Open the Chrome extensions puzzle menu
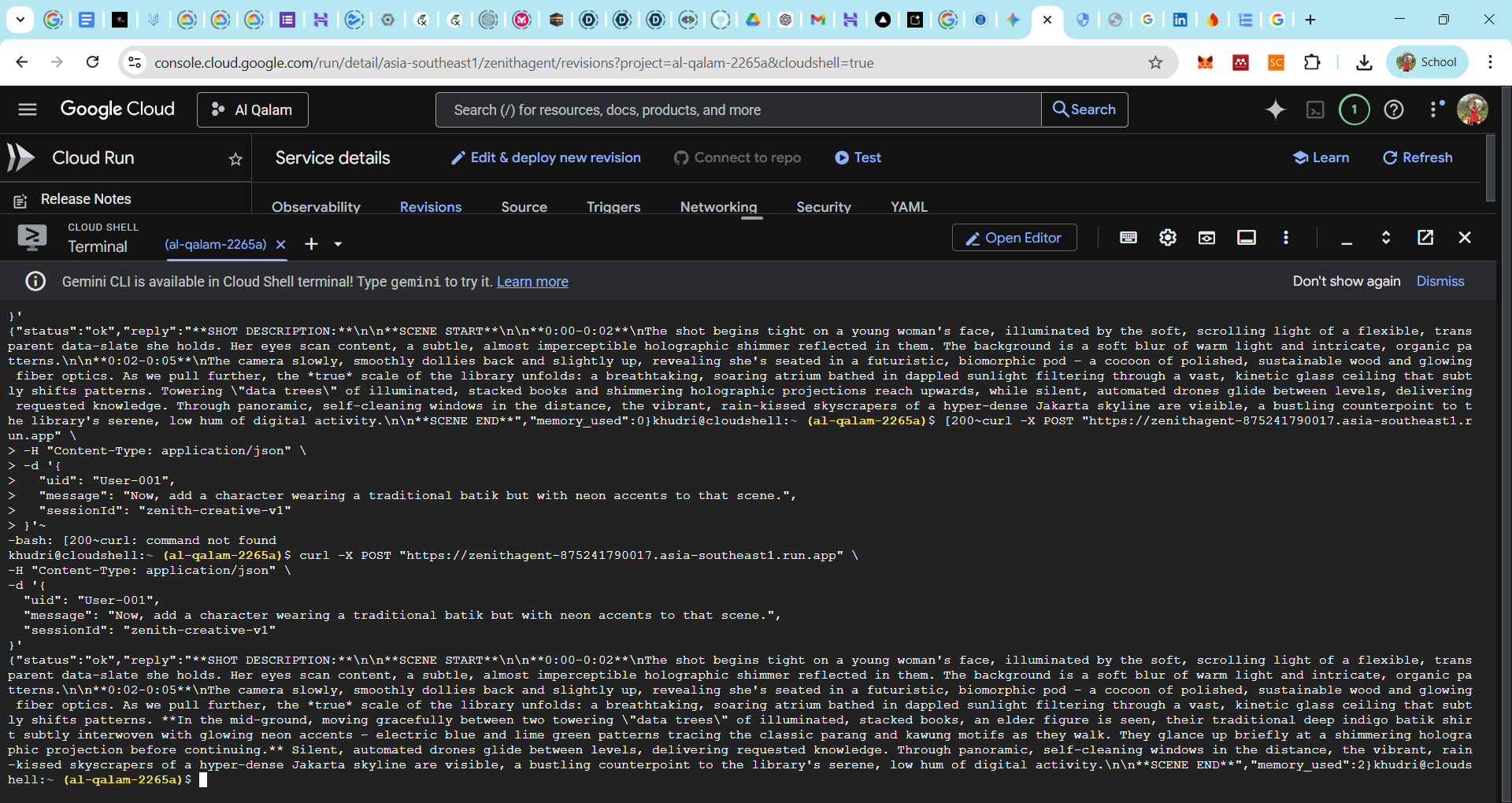The image size is (1512, 803). tap(1312, 62)
